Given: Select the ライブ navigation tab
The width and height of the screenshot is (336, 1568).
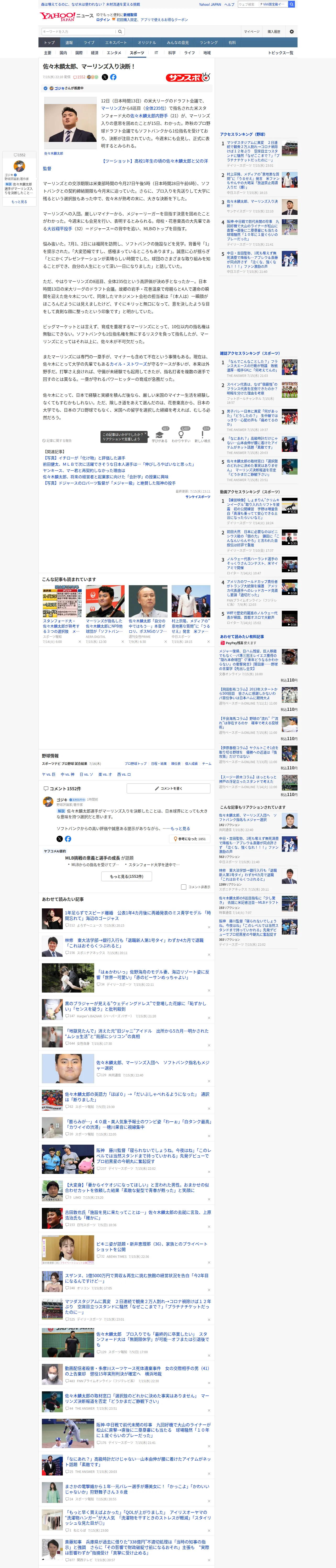Looking at the screenshot, I should [x=89, y=43].
